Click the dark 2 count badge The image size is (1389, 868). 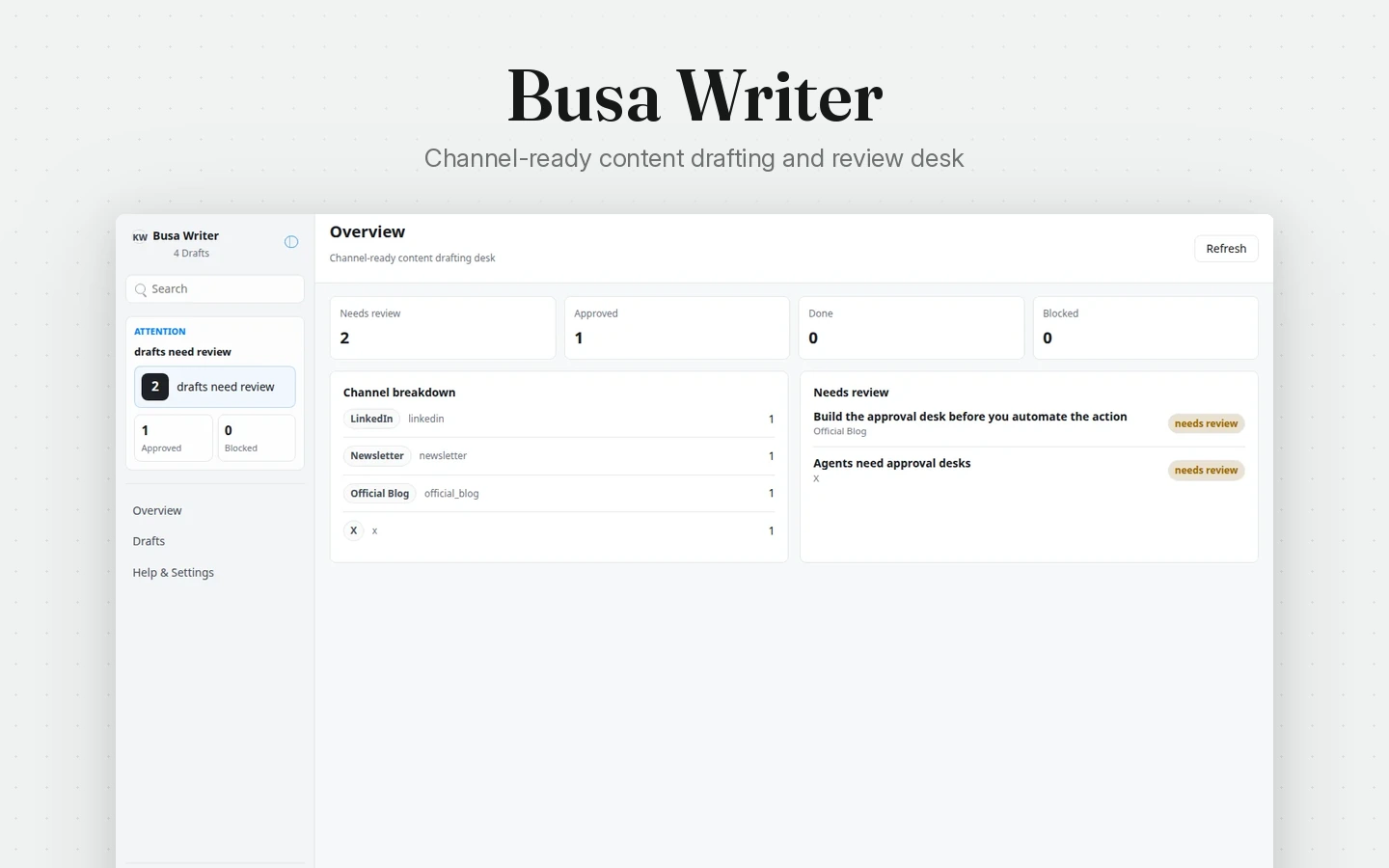point(155,387)
